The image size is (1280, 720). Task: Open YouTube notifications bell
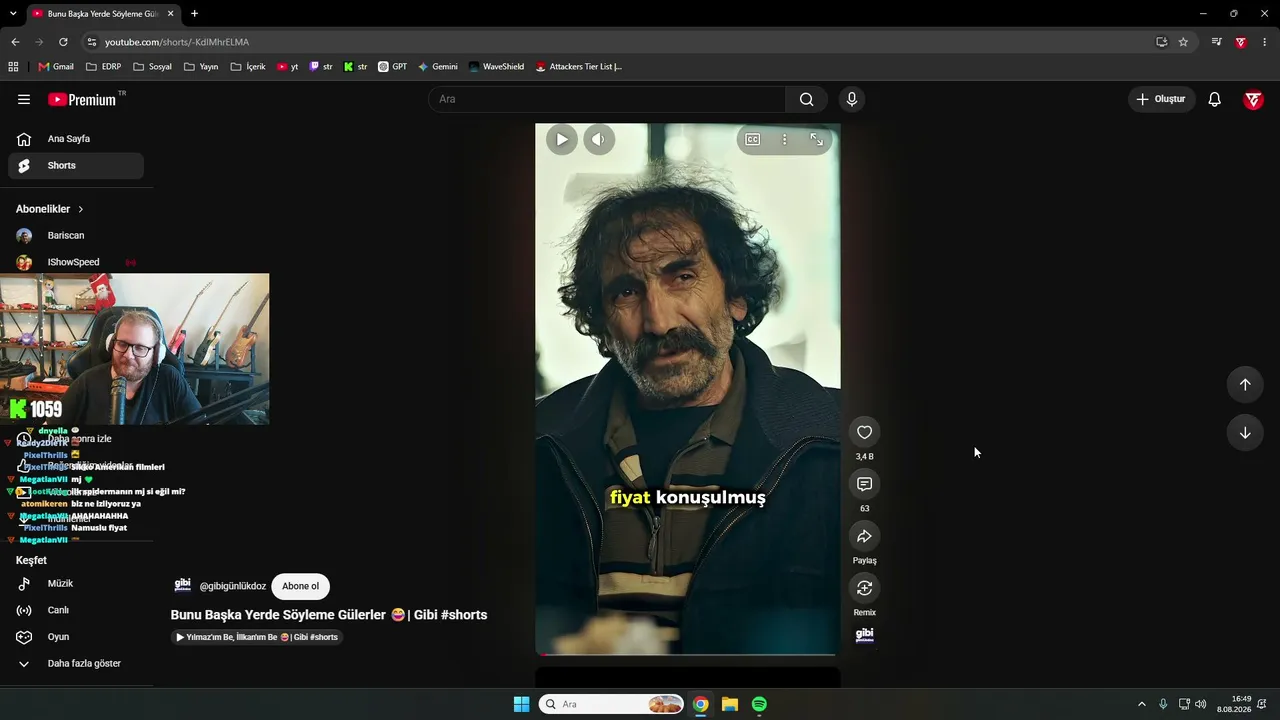(1214, 99)
